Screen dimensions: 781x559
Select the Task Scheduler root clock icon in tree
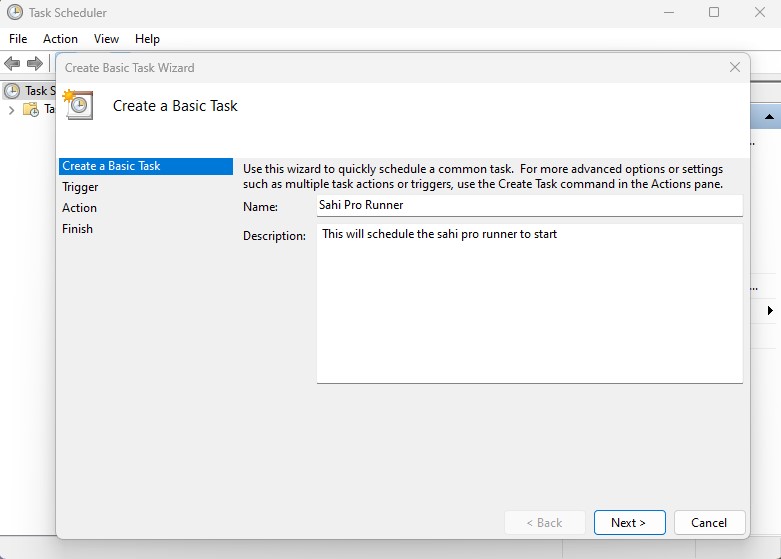tap(12, 91)
